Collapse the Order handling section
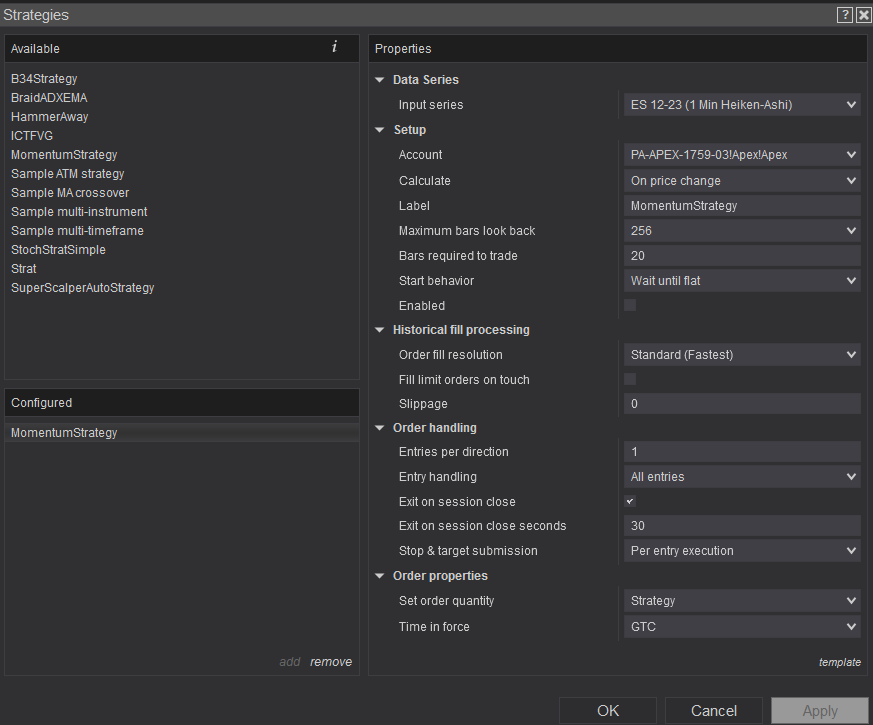873x725 pixels. coord(380,428)
